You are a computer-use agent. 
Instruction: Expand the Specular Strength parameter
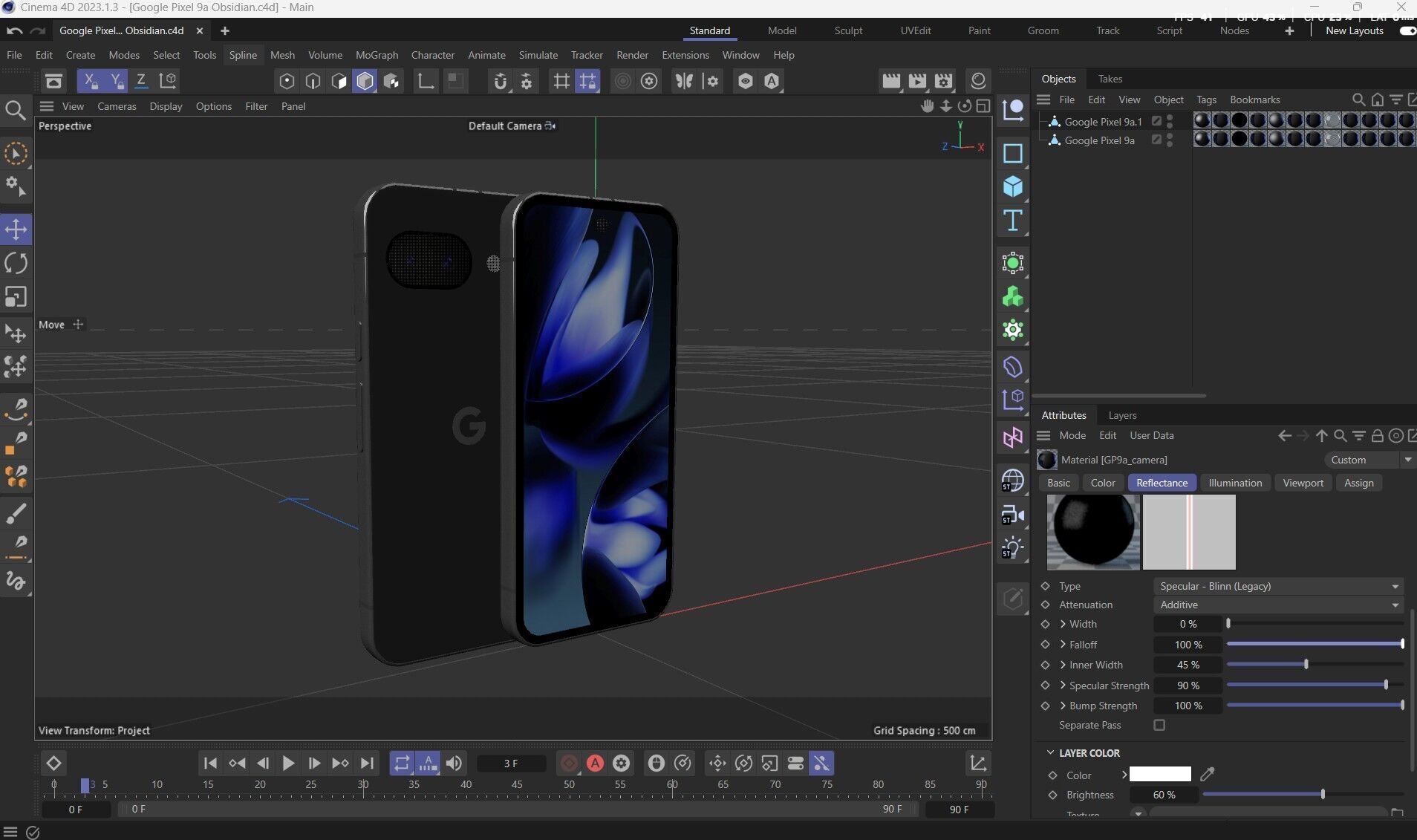[1063, 686]
